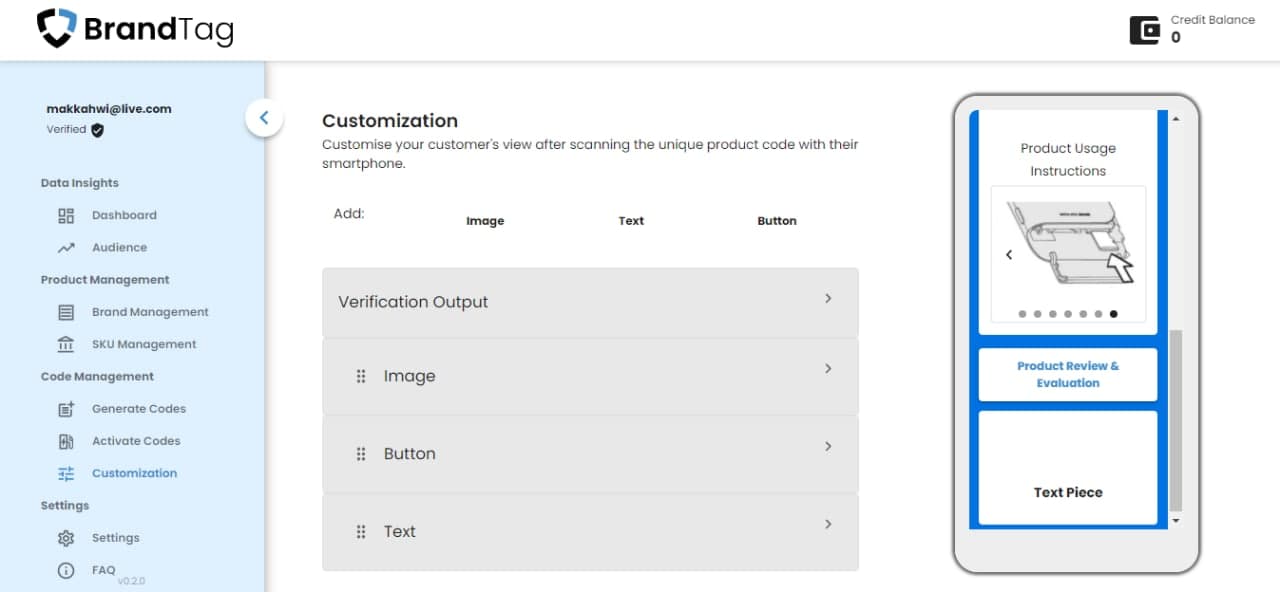Viewport: 1280px width, 592px height.
Task: Expand the Button row chevron
Action: pos(828,446)
